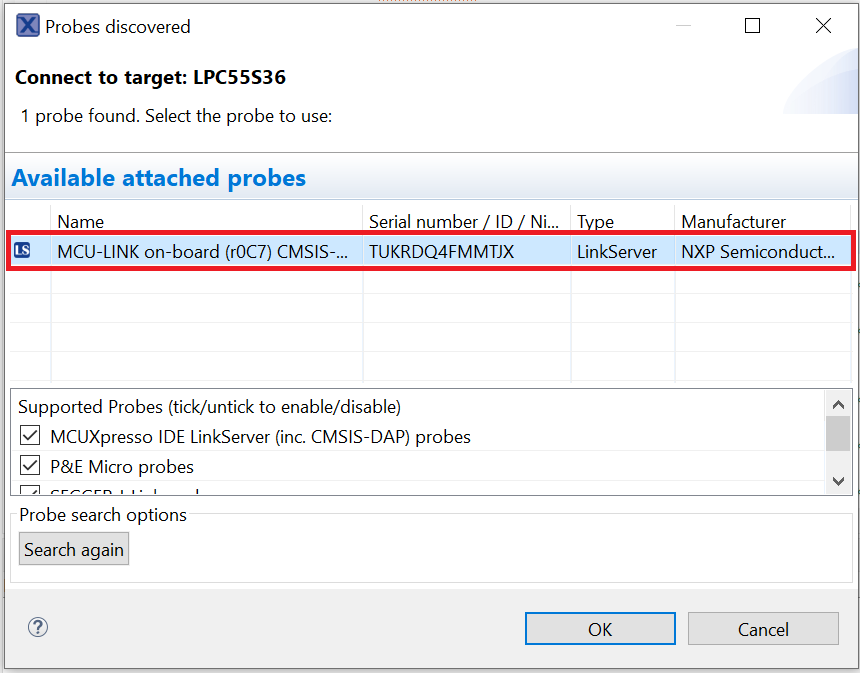This screenshot has height=673, width=860.
Task: Confirm probe selection with OK
Action: [x=600, y=629]
